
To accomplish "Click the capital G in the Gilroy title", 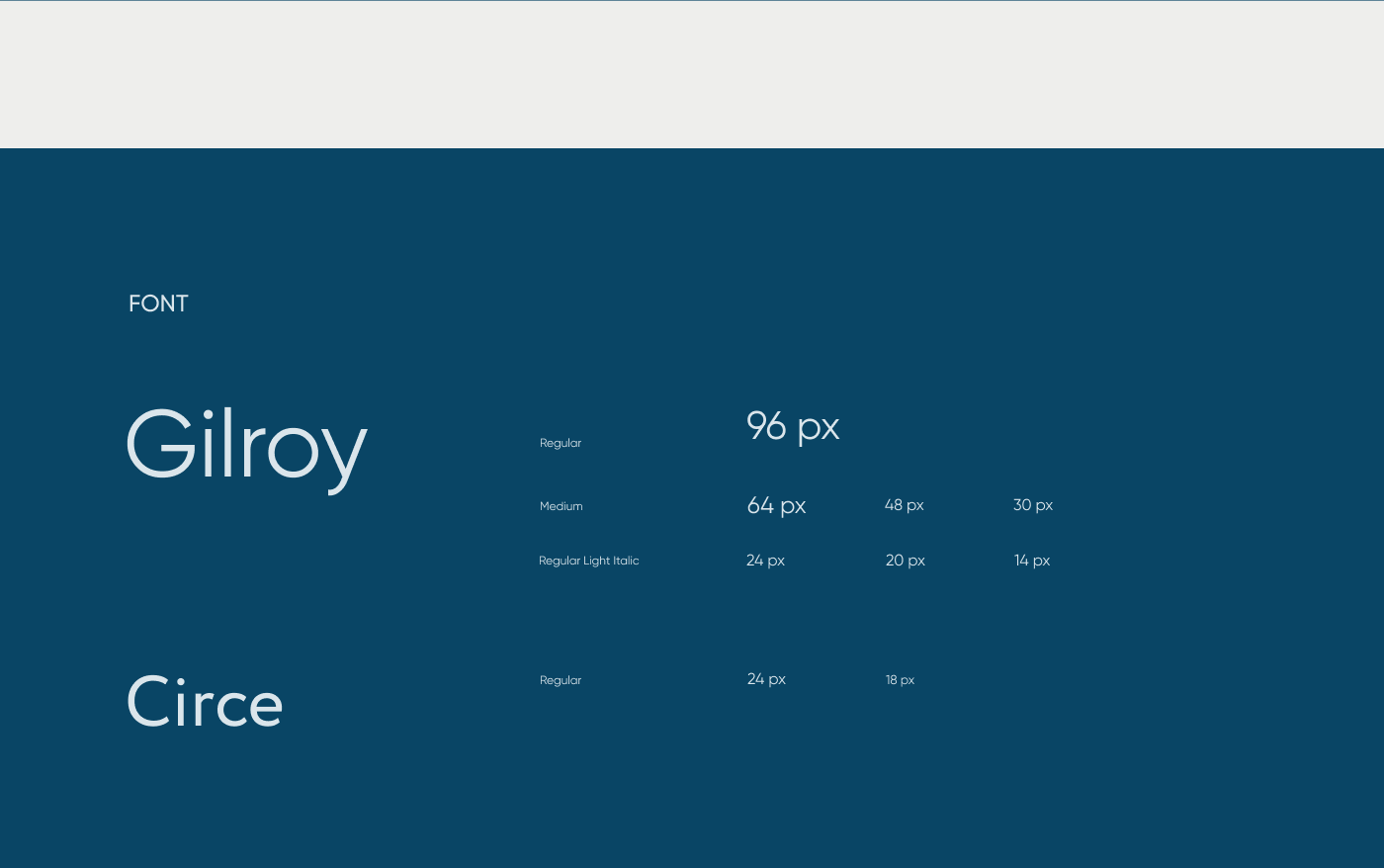I will tap(161, 444).
